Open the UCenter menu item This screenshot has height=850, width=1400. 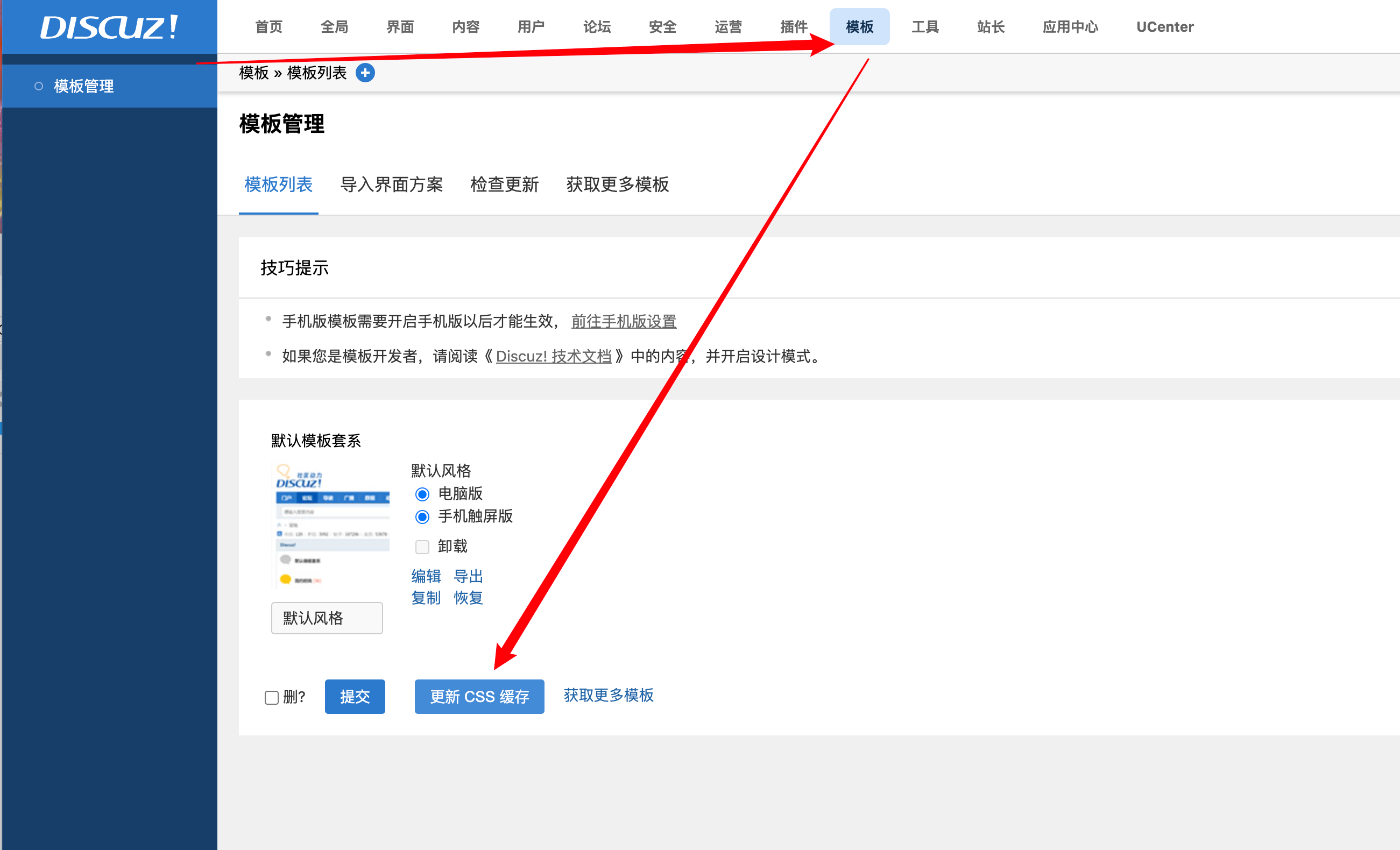click(x=1164, y=27)
